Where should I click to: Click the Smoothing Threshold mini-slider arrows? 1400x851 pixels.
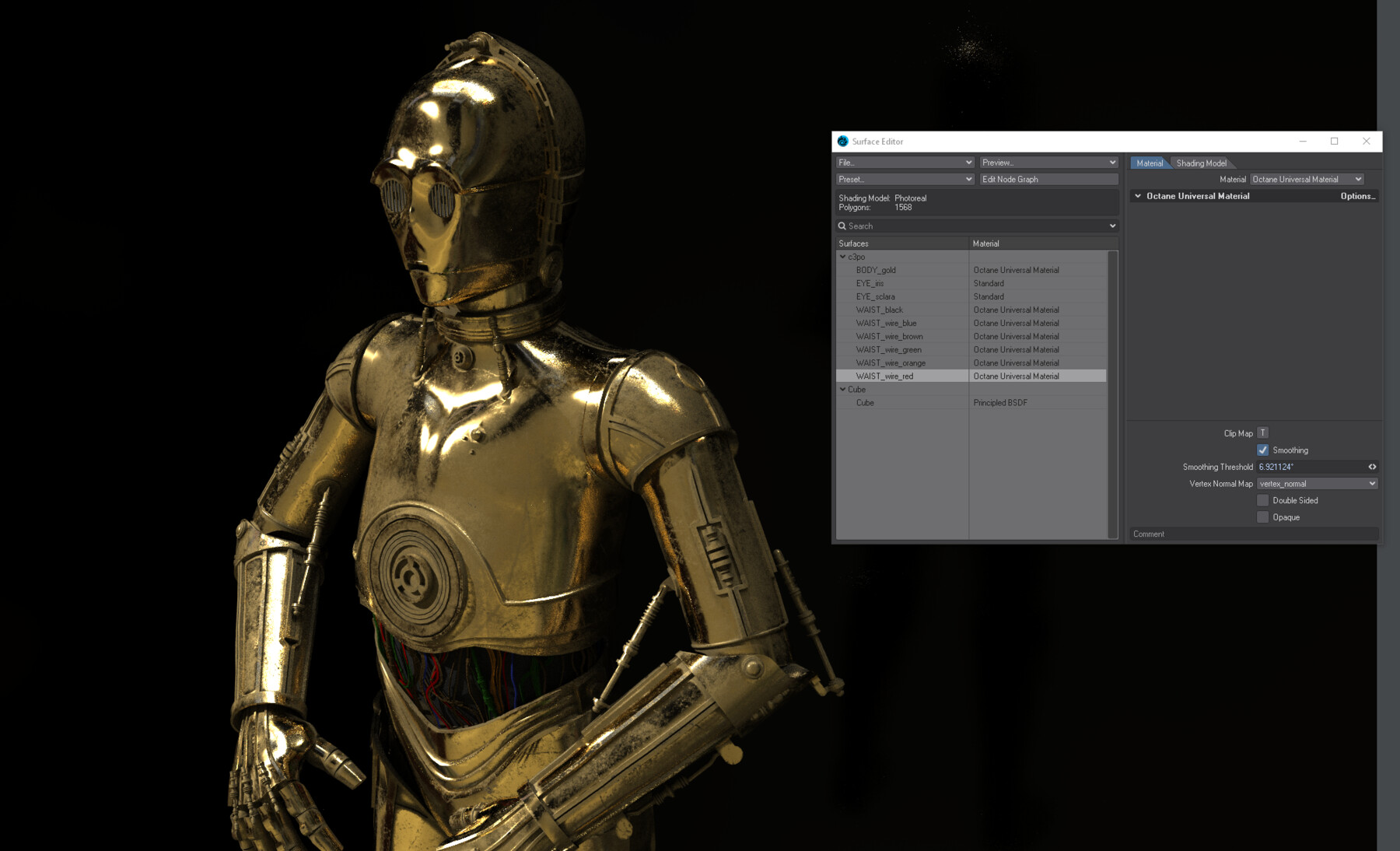click(x=1372, y=467)
